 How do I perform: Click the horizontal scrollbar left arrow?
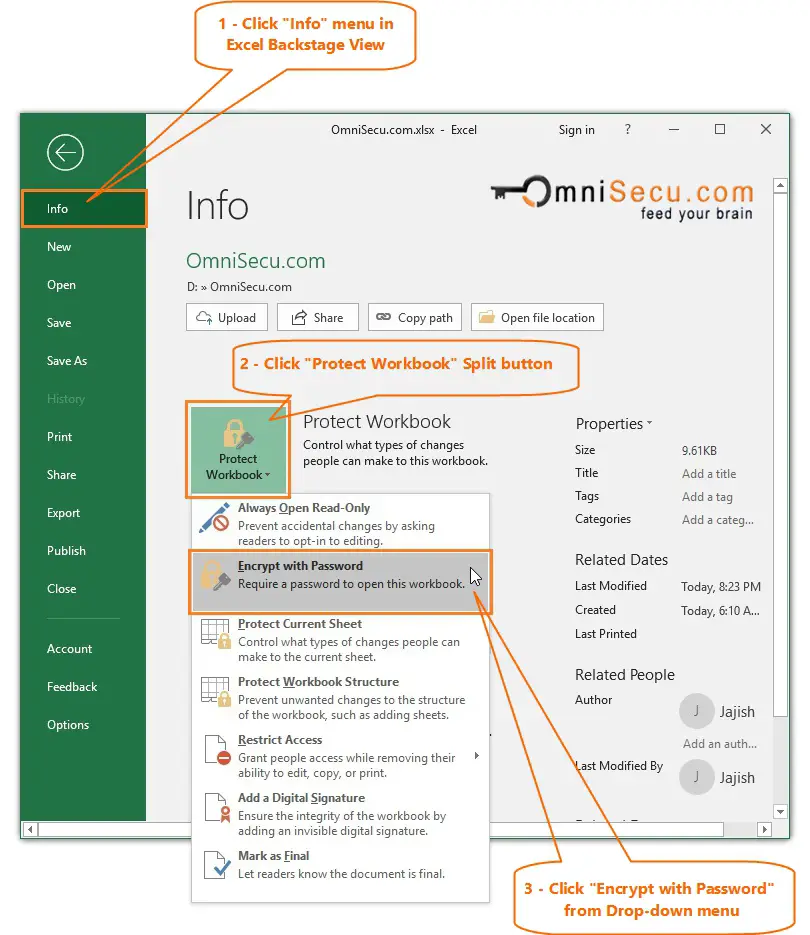(x=30, y=829)
